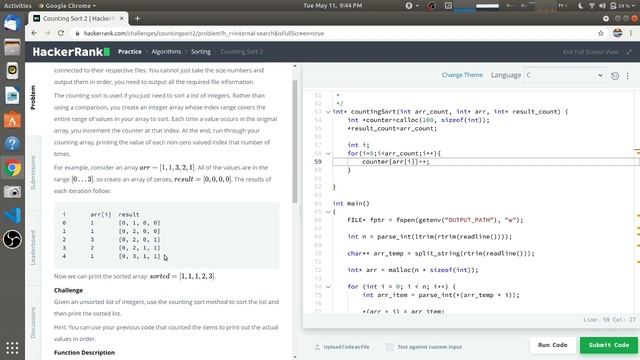
Task: Click problem panel vertical scrollbar thumb
Action: [x=295, y=141]
